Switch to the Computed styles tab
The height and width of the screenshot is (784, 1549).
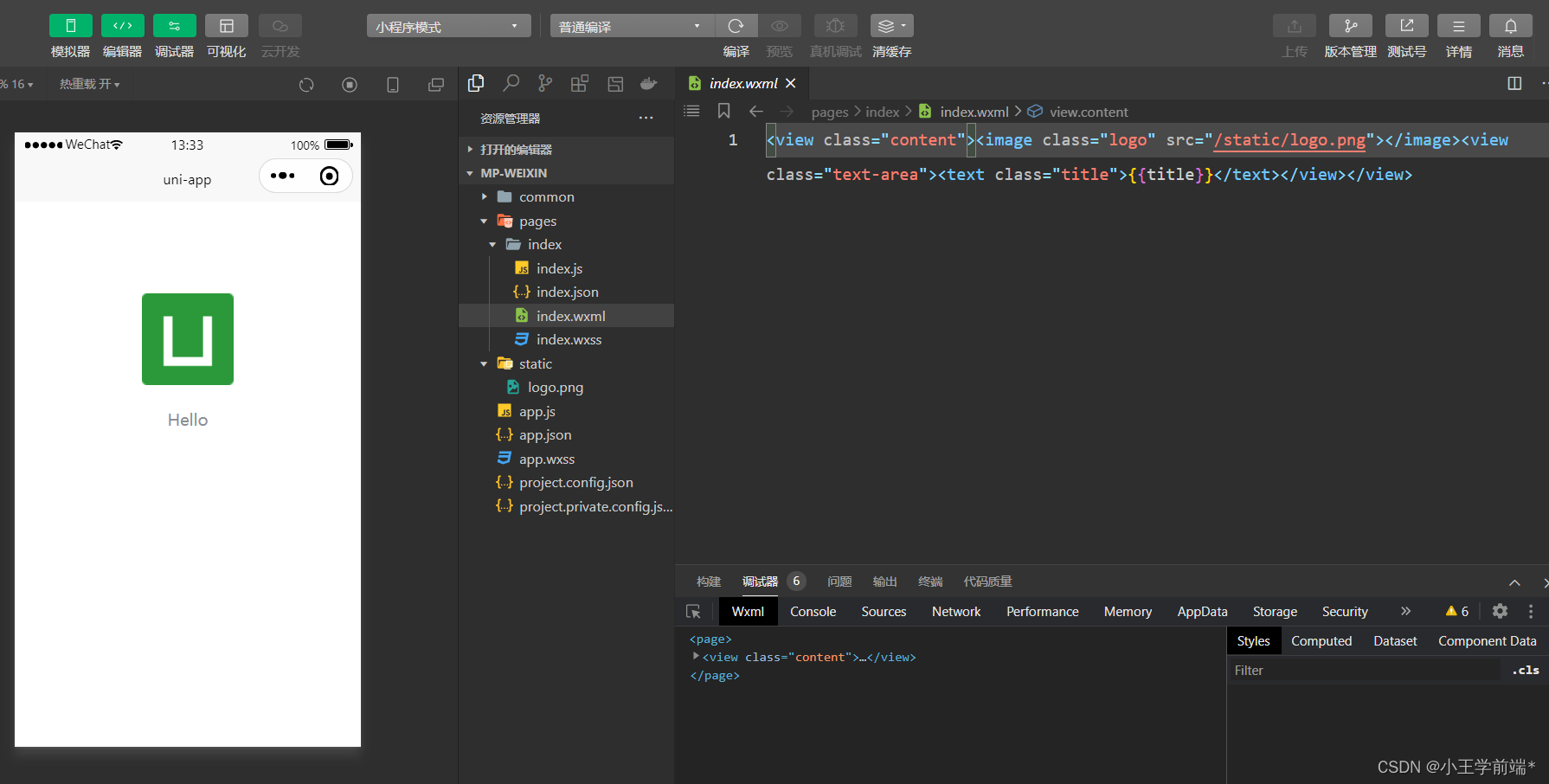coord(1321,641)
